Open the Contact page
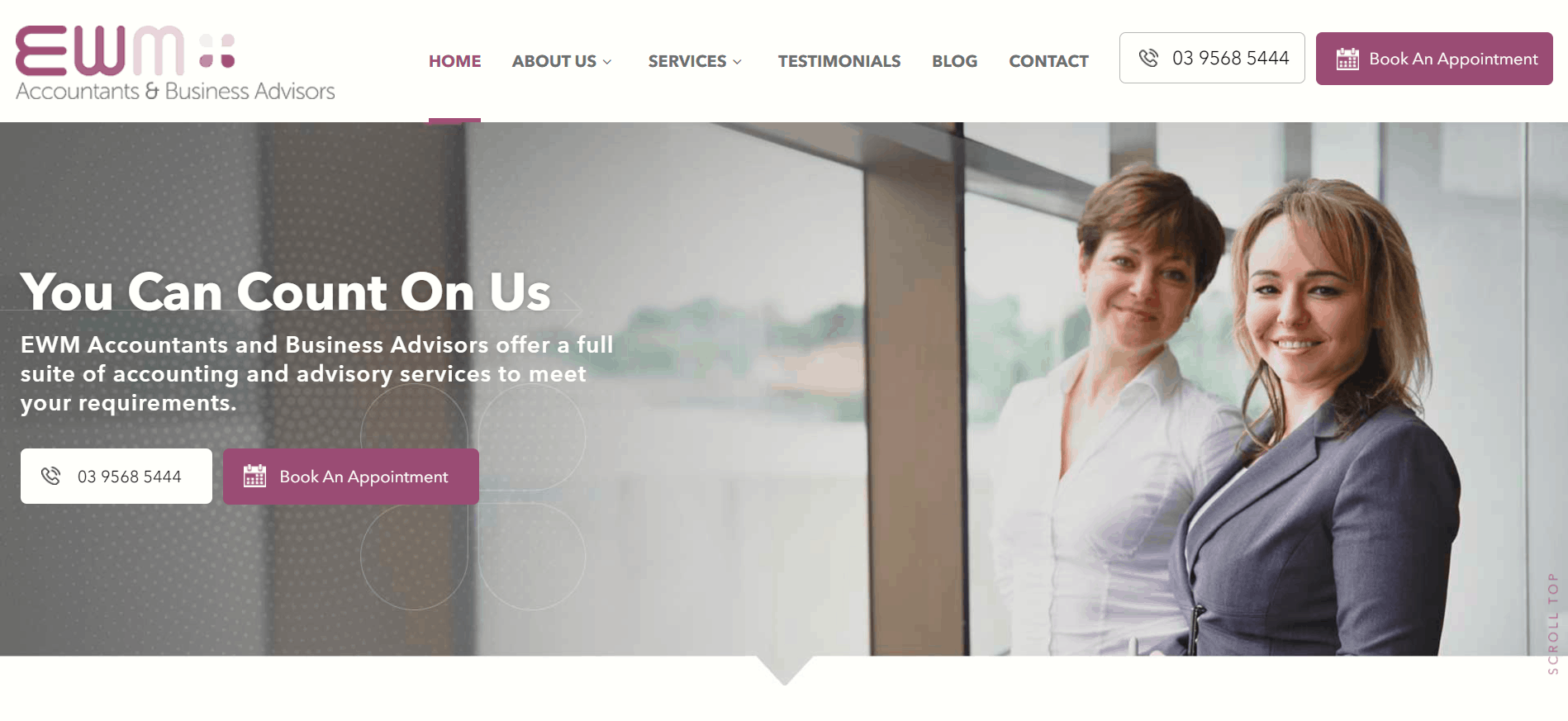 point(1048,61)
